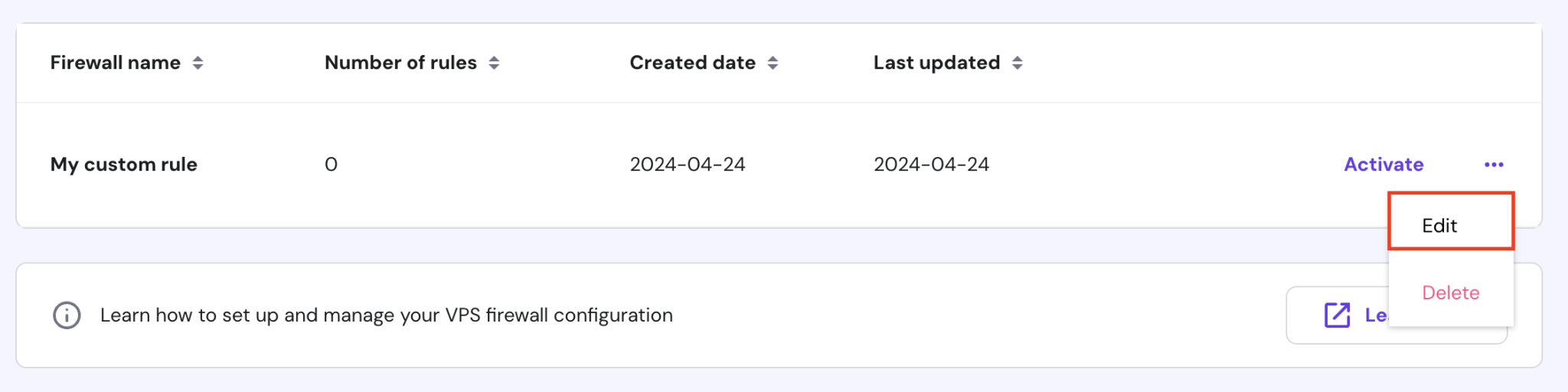Screen dimensions: 1568x392
Task: Sort by the Last updated header label
Action: click(x=936, y=63)
